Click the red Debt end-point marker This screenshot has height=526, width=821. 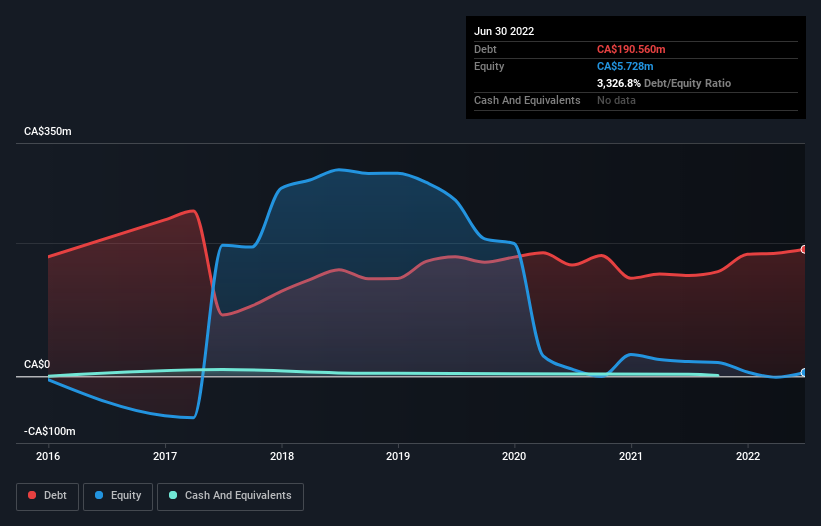coord(804,250)
